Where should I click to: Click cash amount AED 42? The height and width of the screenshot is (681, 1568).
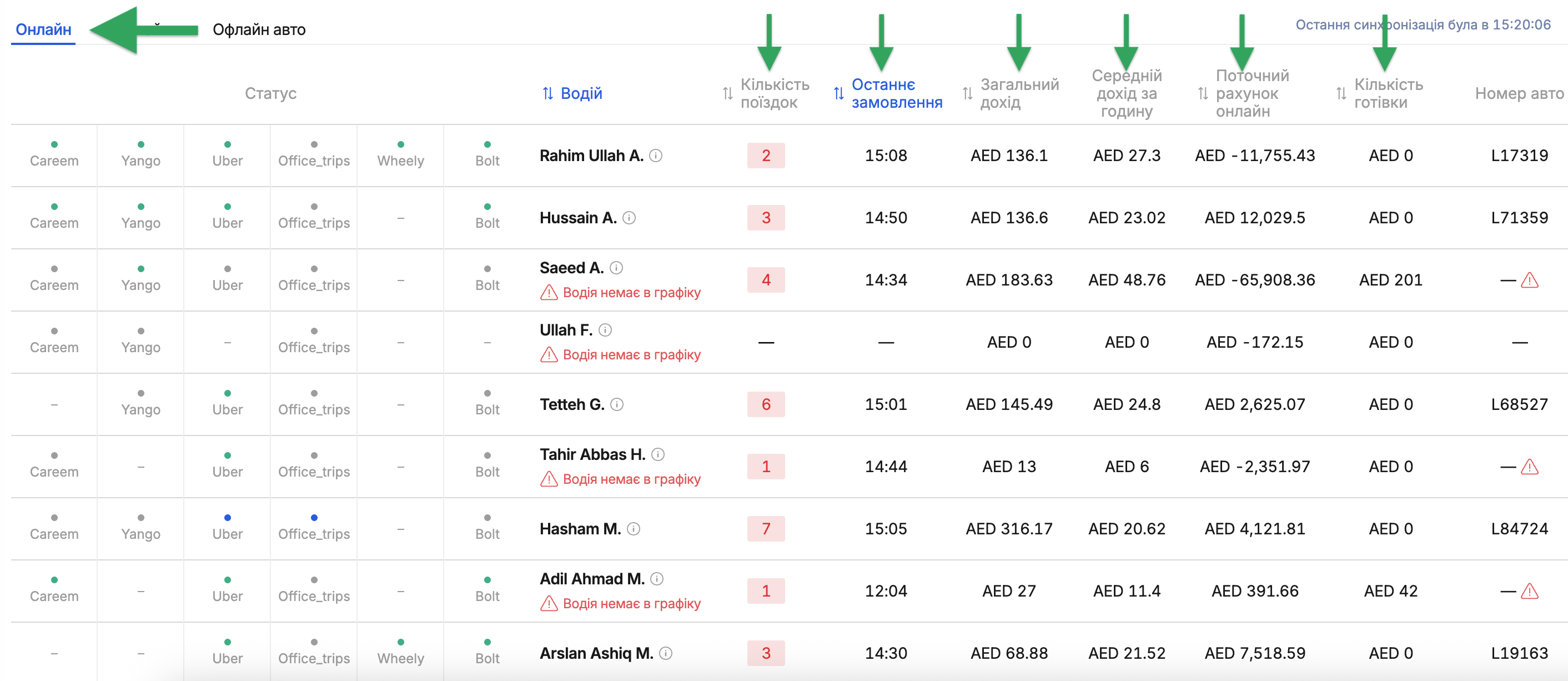point(1391,591)
